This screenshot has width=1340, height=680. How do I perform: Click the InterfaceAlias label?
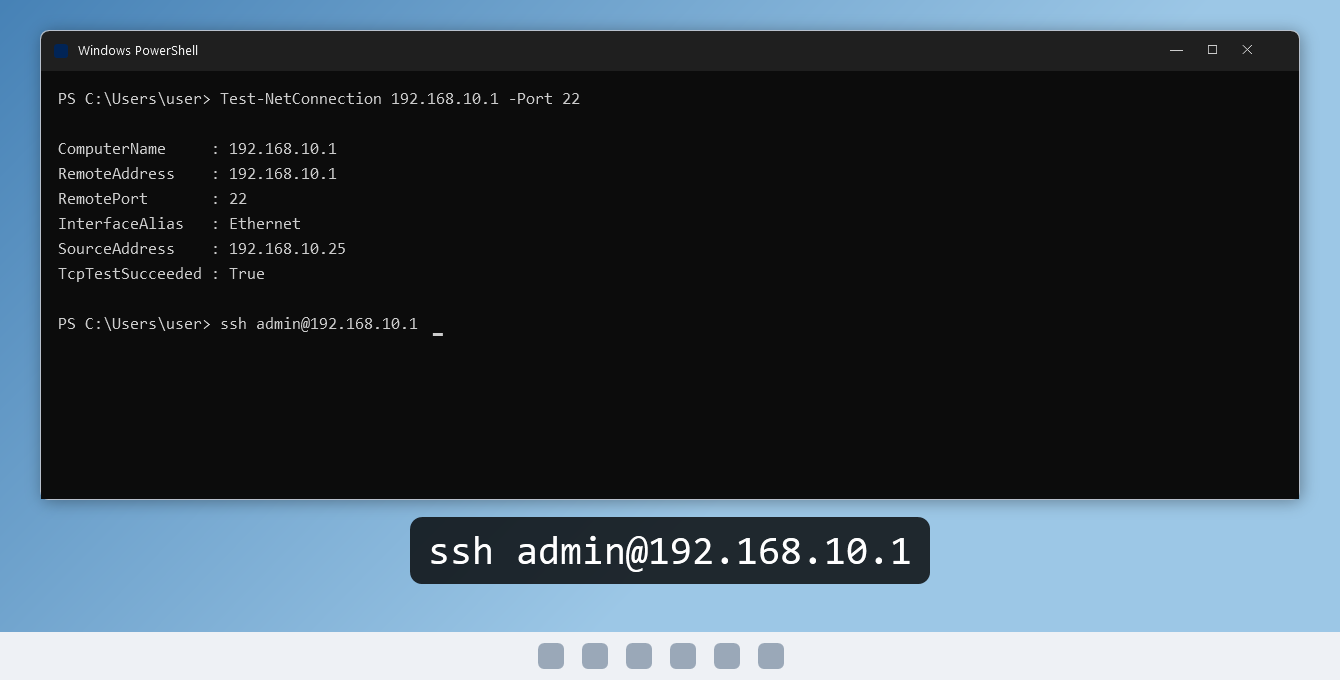[121, 224]
